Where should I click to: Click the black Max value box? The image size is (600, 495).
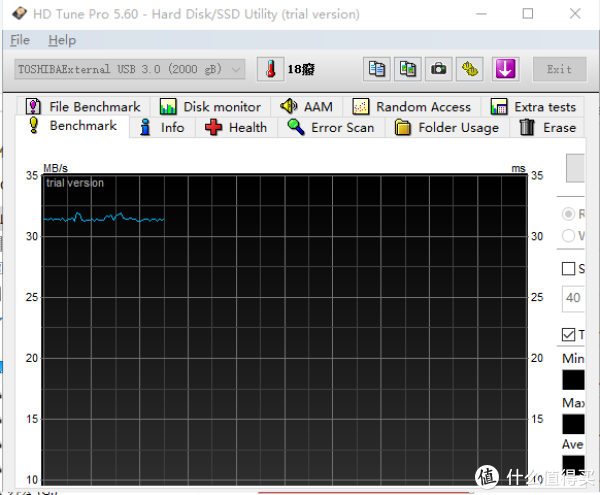[573, 424]
